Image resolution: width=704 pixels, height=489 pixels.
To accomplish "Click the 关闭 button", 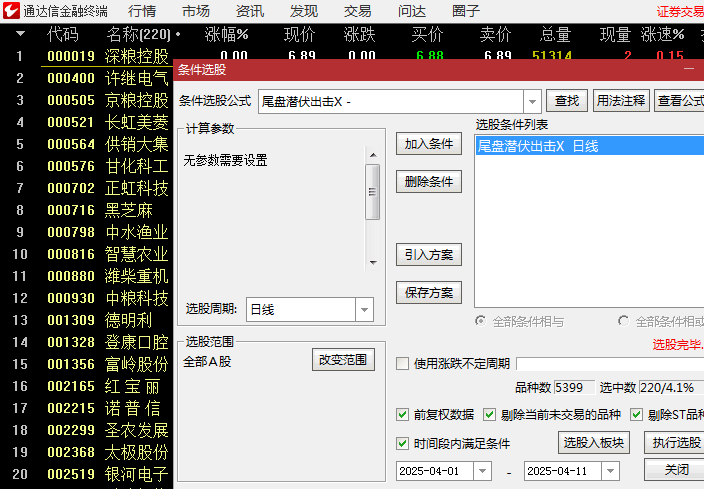I will pyautogui.click(x=674, y=470).
